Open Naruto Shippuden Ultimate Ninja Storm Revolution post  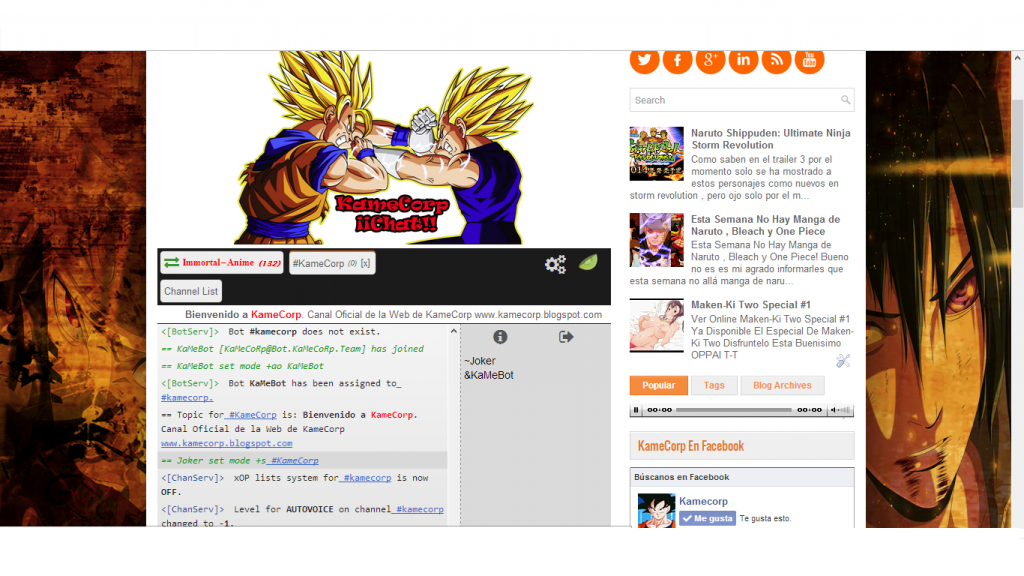click(x=771, y=139)
